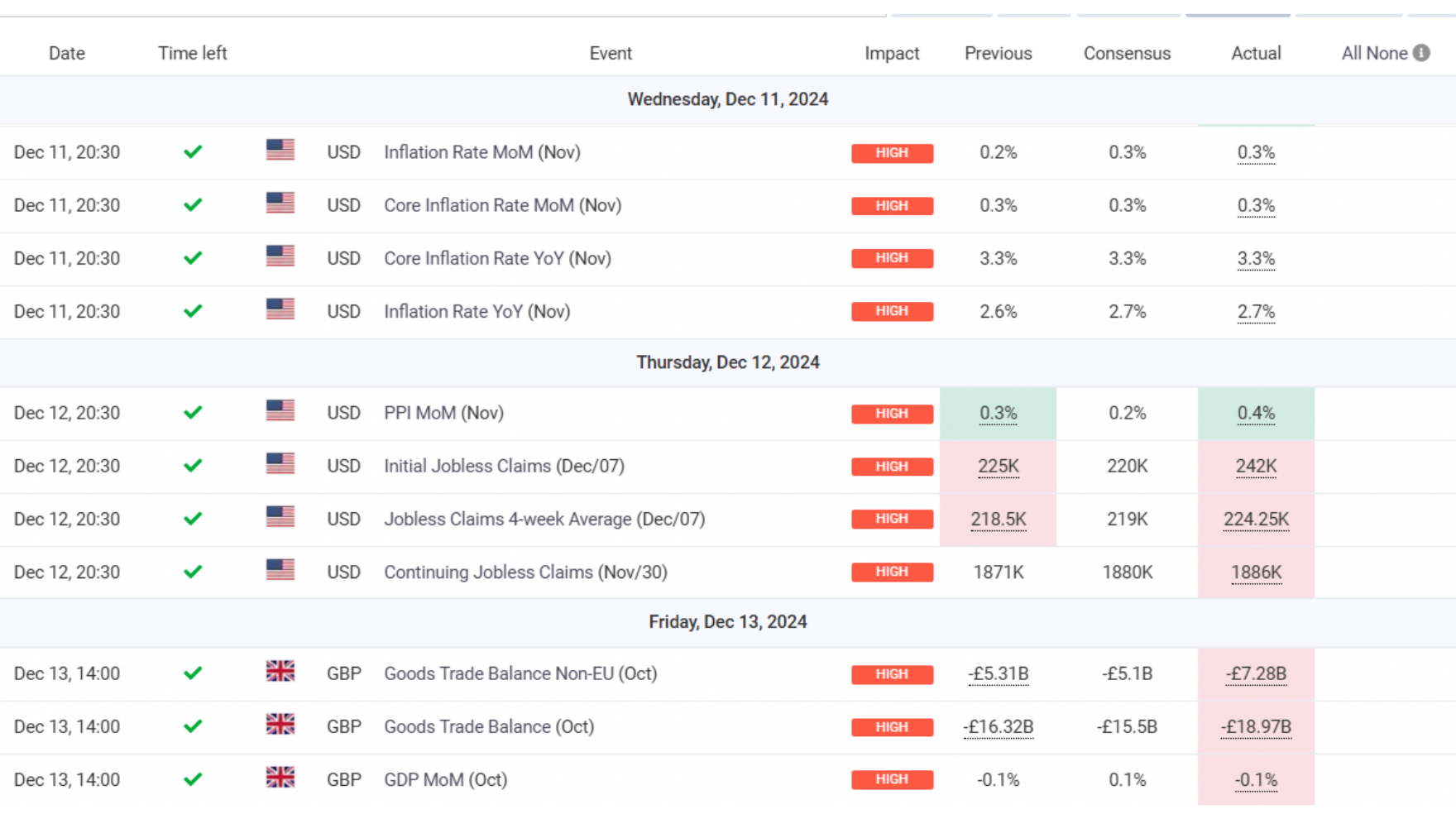
Task: Click the Impact column header
Action: coord(892,53)
